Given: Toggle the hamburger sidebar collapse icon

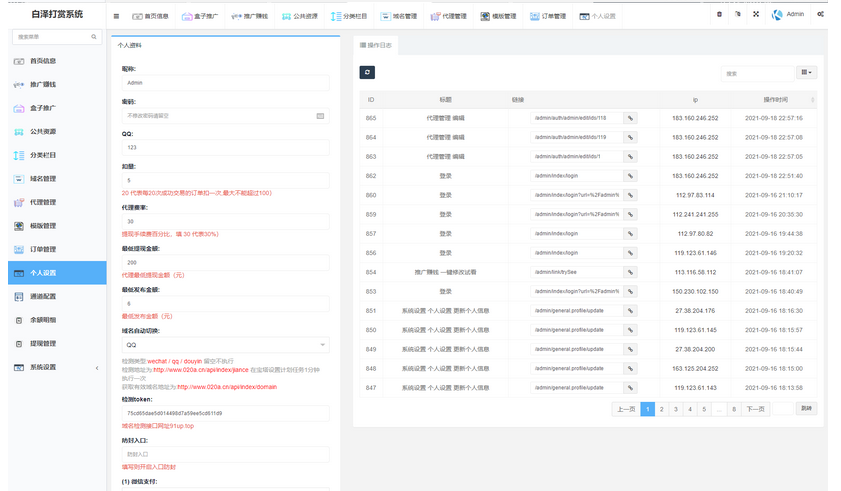Looking at the screenshot, I should click(x=116, y=16).
